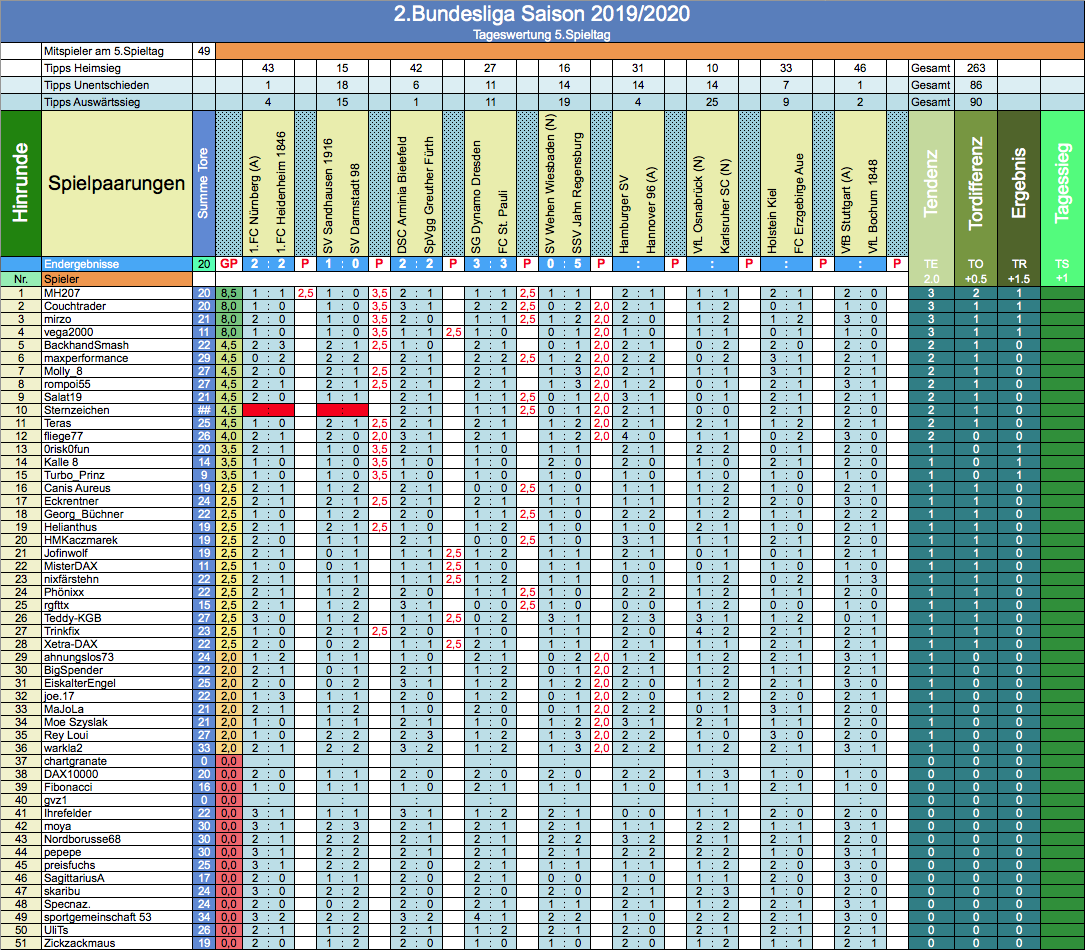Image resolution: width=1085 pixels, height=950 pixels.
Task: Select the "Hamburger SV" column header
Action: click(624, 214)
